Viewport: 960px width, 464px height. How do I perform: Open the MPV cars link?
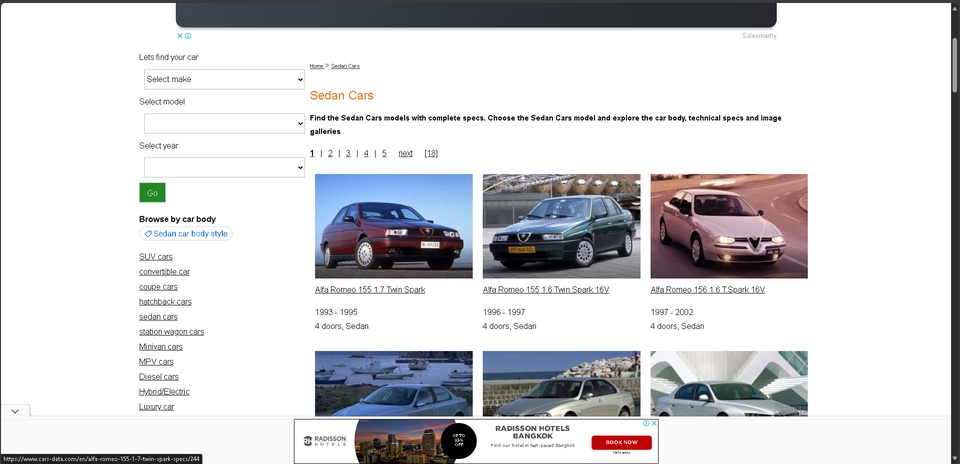click(x=156, y=362)
